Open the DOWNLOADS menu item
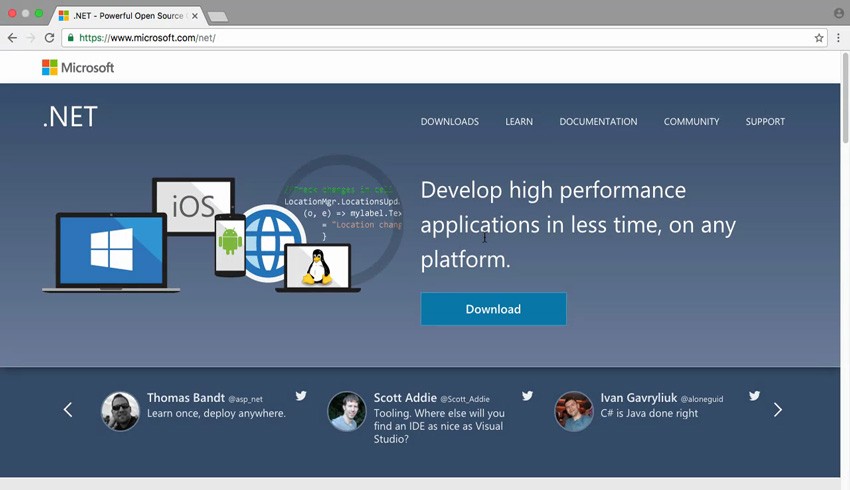 tap(449, 122)
